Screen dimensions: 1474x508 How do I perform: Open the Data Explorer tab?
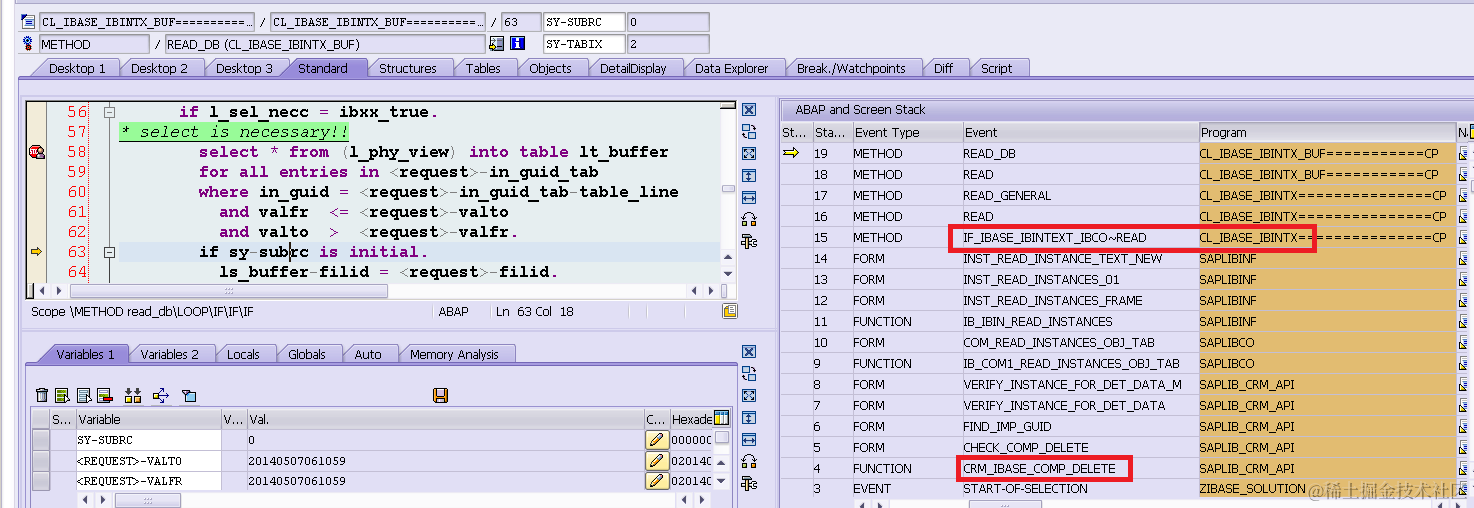point(732,68)
